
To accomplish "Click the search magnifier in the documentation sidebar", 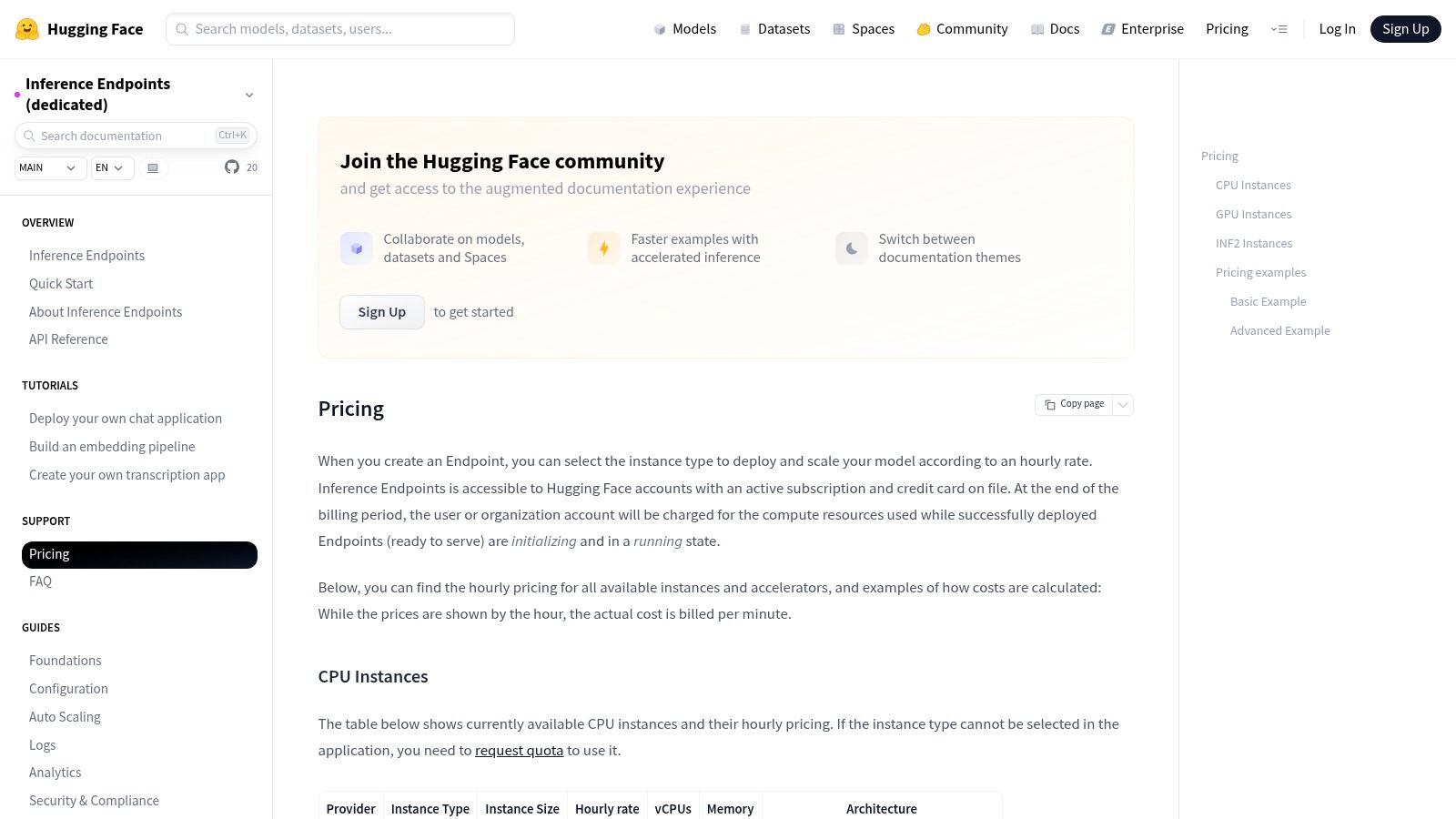I will (x=30, y=136).
